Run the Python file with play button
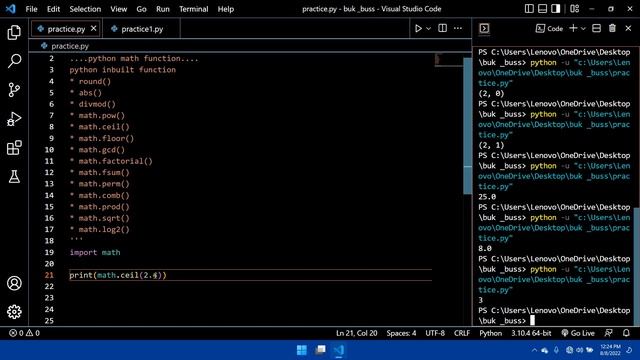The image size is (640, 360). click(x=418, y=29)
